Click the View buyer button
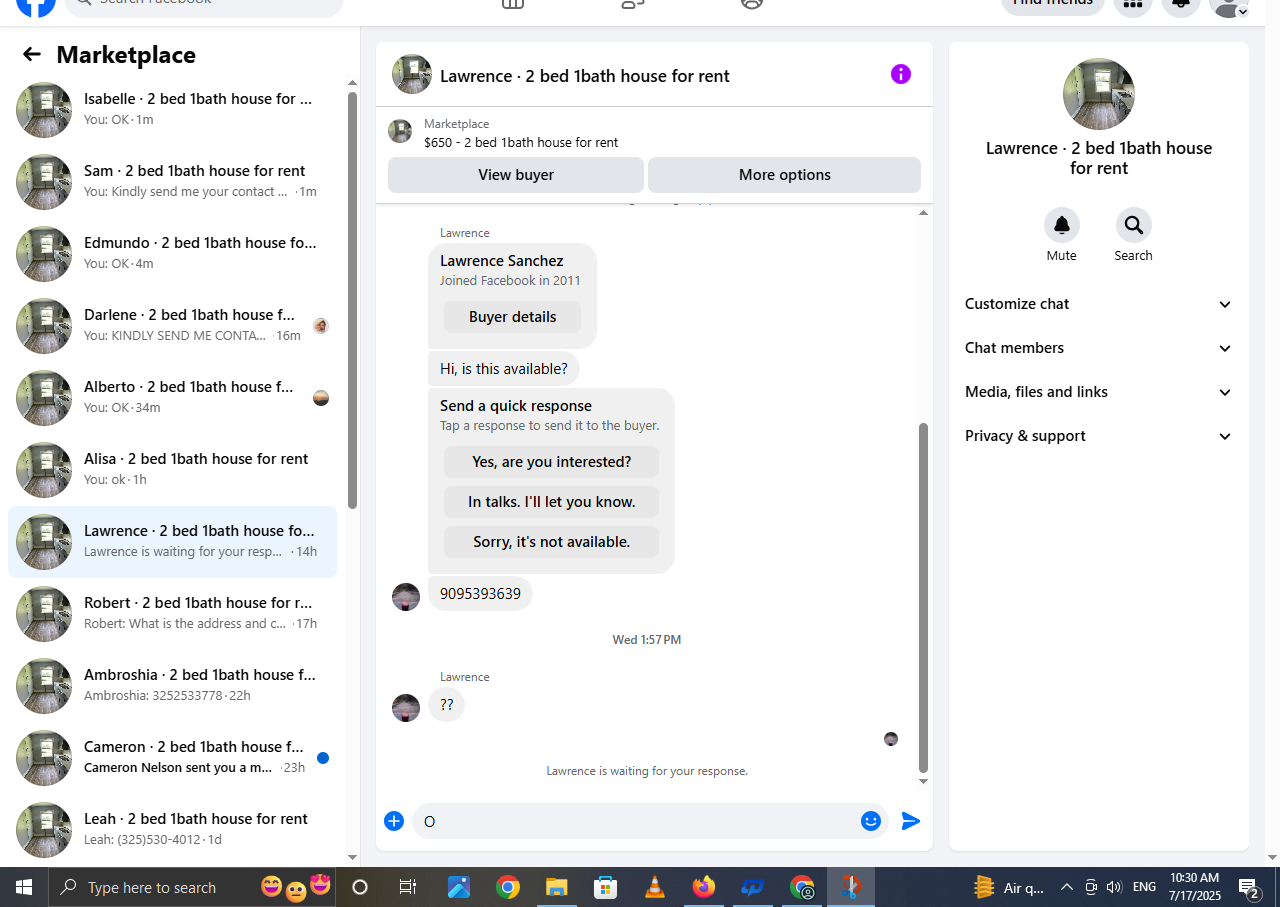Screen dimensions: 1280x907 click(x=516, y=175)
